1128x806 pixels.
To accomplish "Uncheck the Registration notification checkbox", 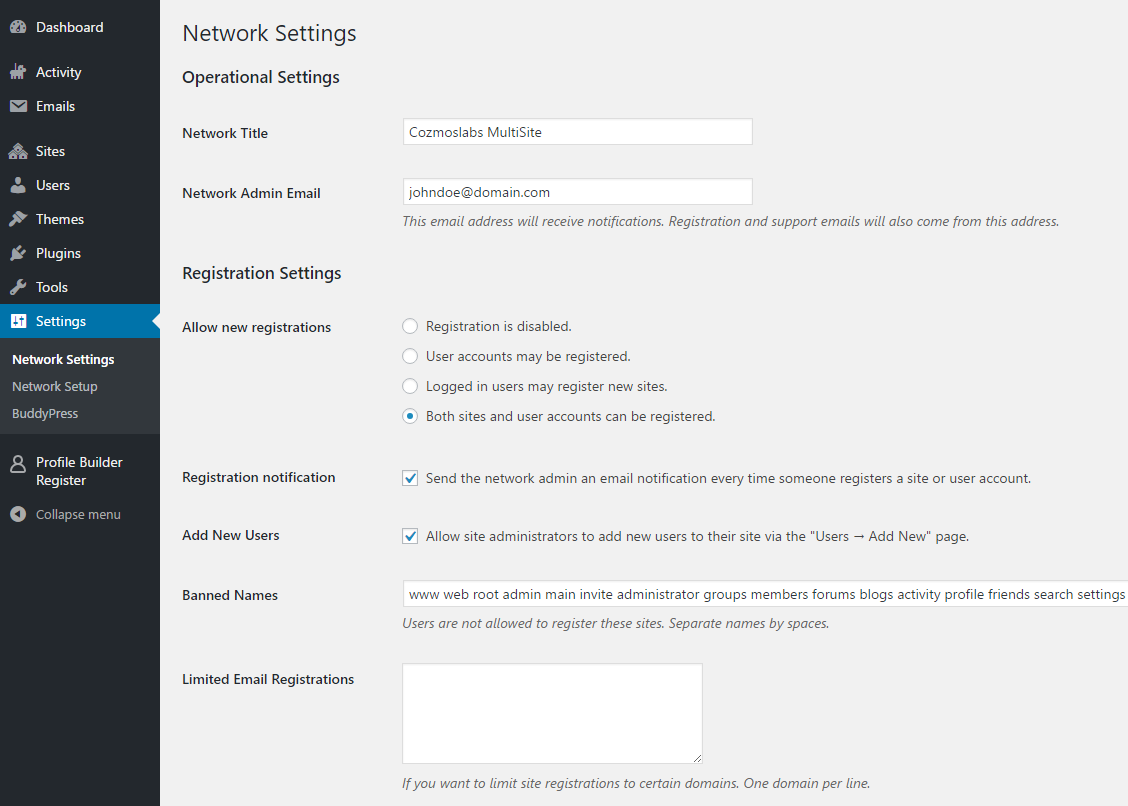I will tap(410, 478).
